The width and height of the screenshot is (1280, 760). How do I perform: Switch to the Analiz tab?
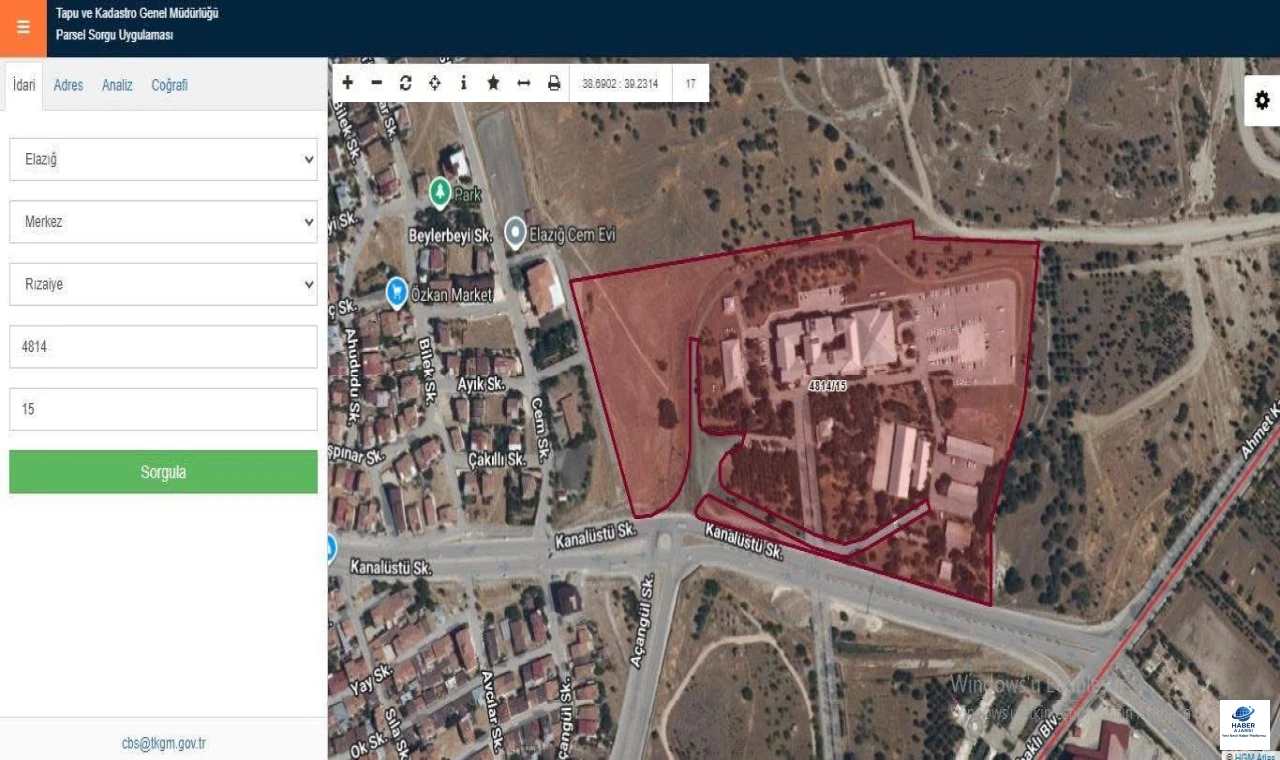click(117, 85)
